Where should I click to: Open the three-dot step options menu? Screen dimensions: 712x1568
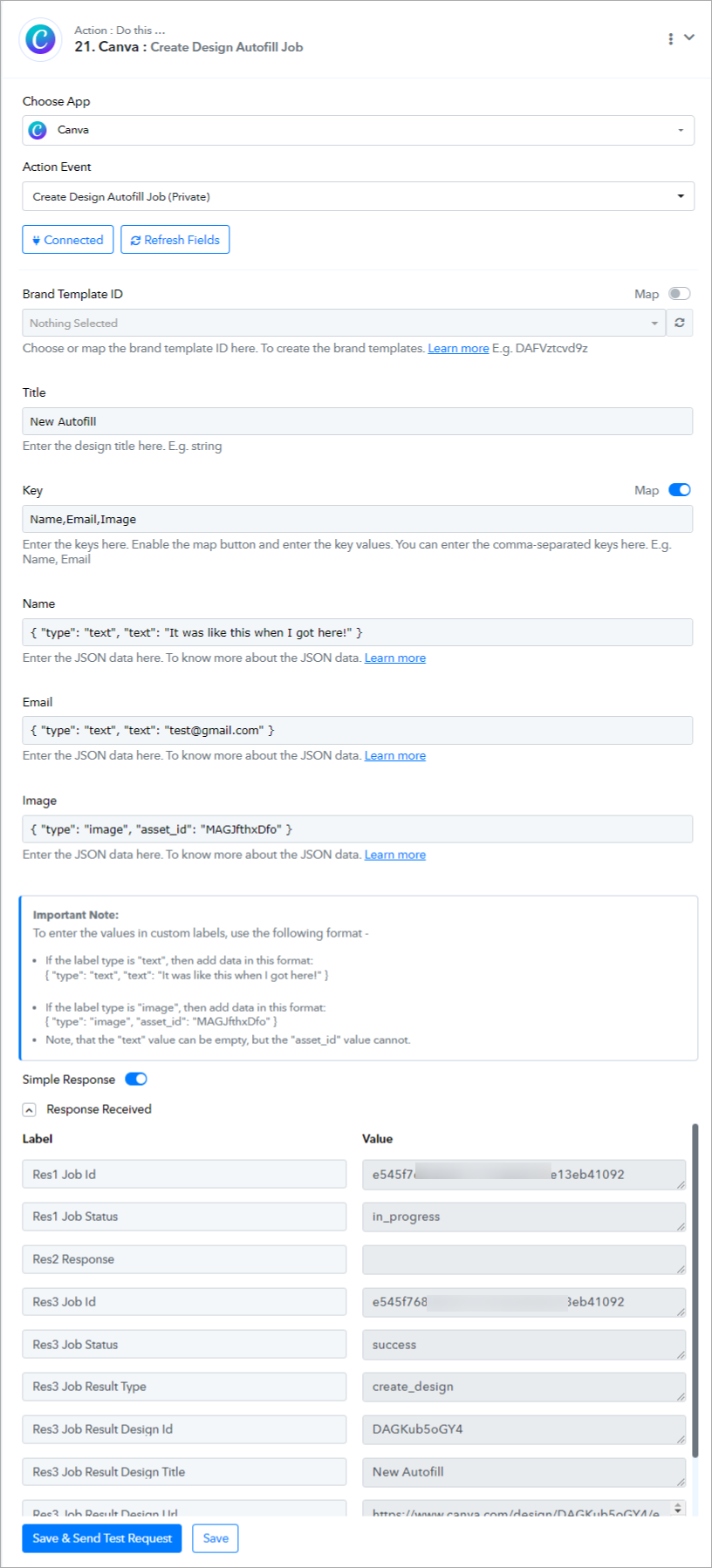pos(670,39)
